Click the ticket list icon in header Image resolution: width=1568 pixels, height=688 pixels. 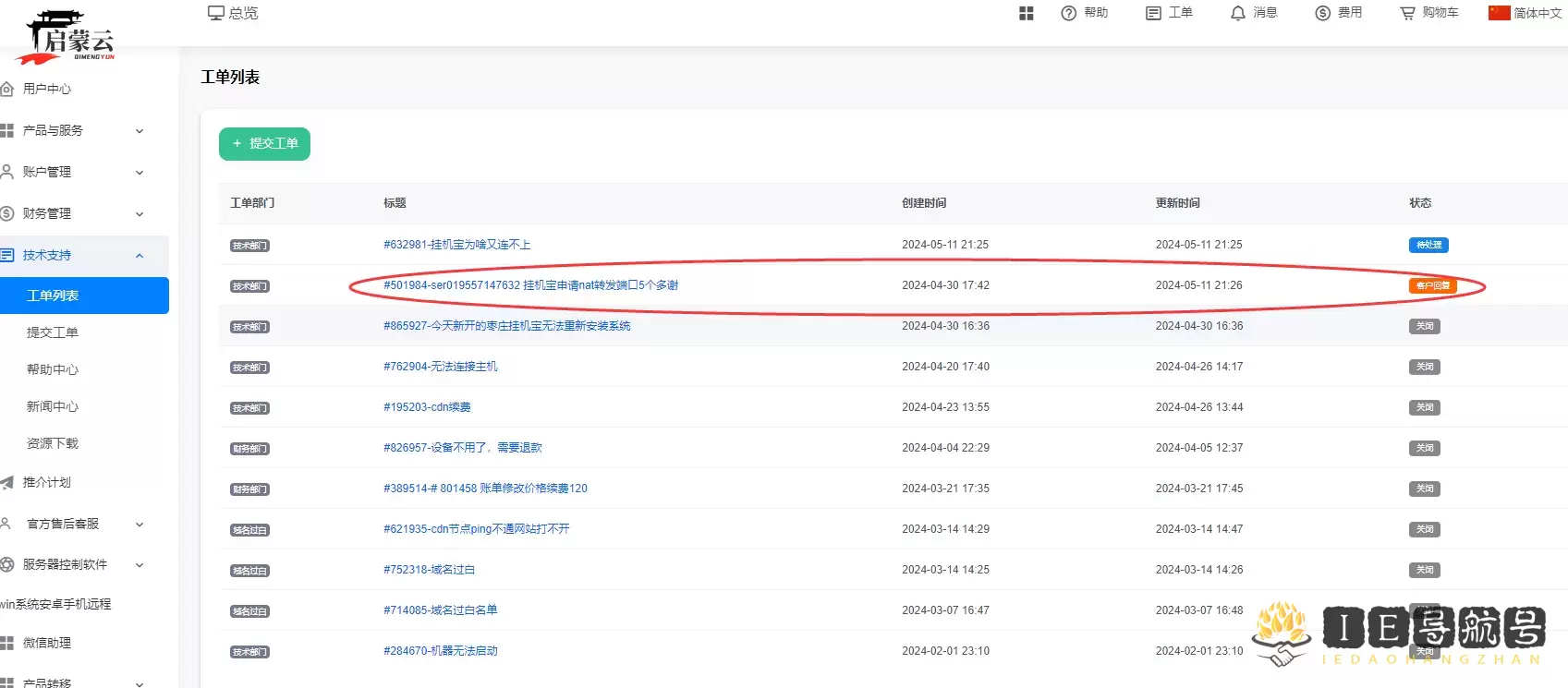(x=1153, y=13)
